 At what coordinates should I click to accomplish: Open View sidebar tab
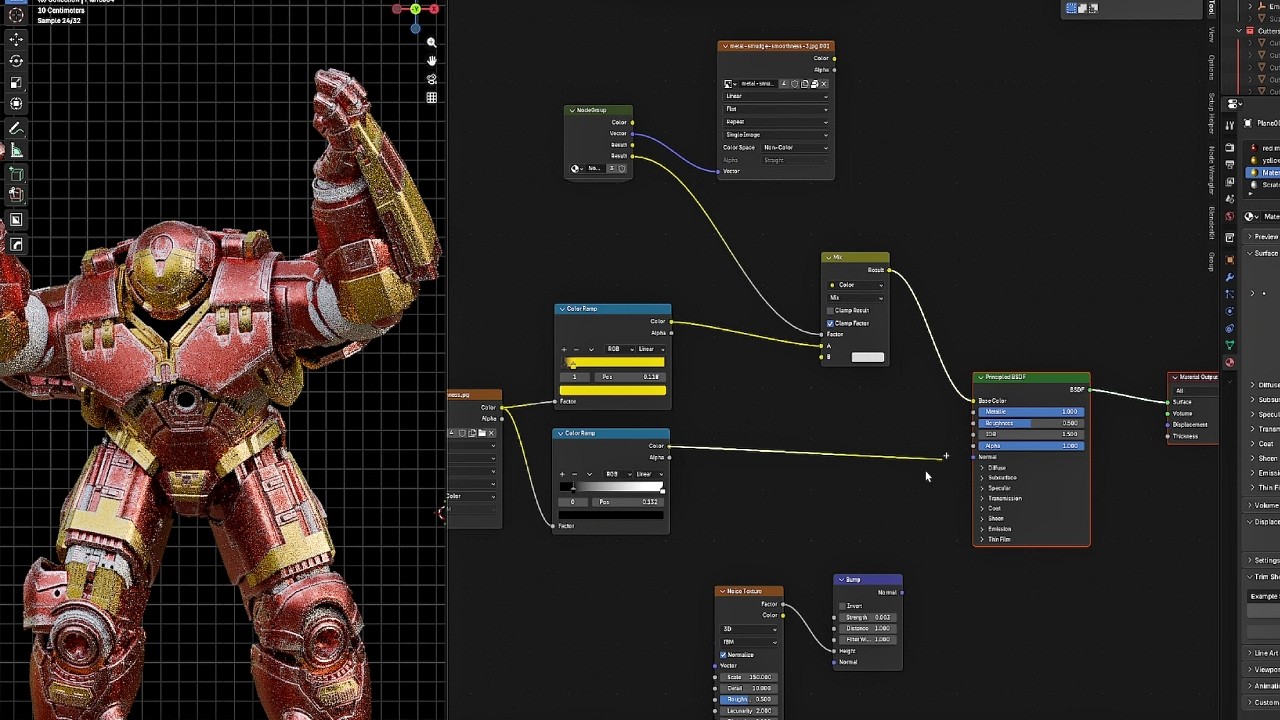coord(1211,34)
